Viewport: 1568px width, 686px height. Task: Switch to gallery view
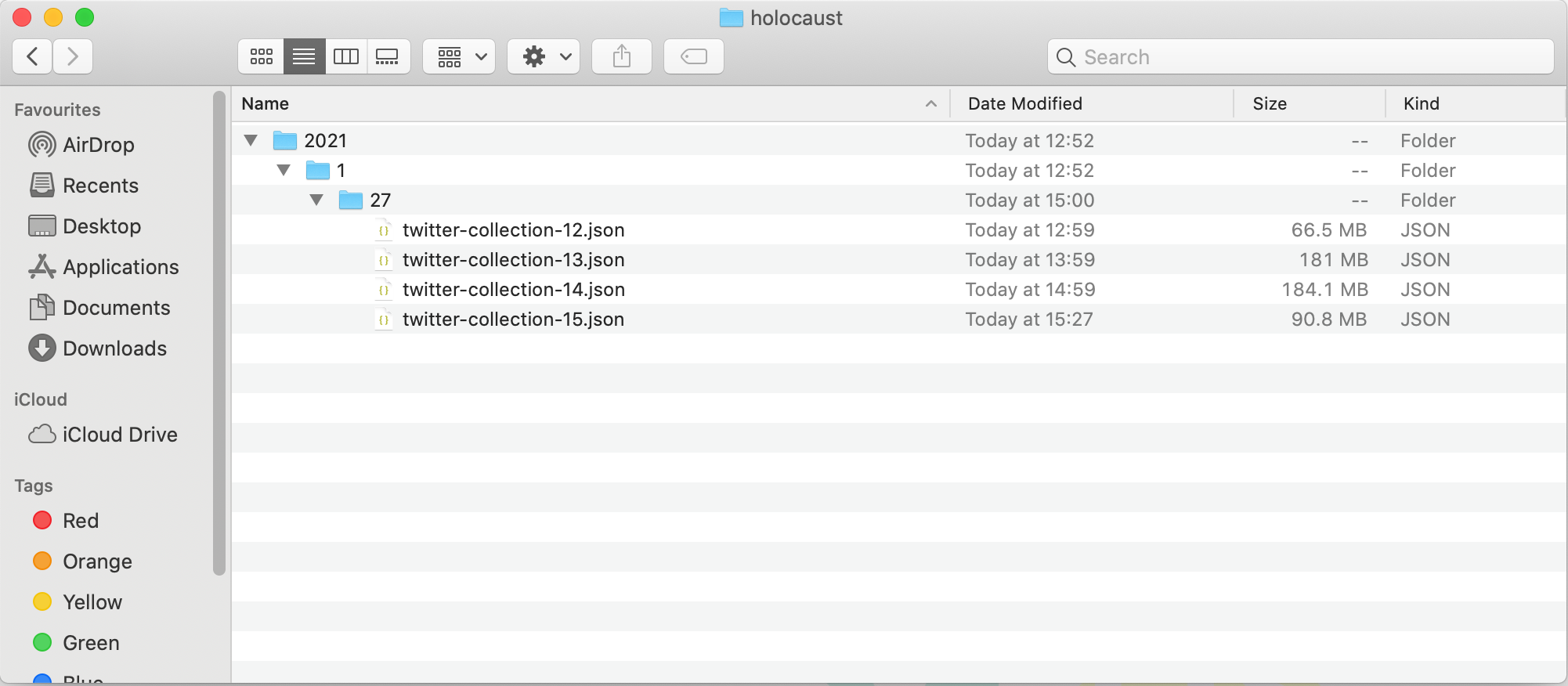(x=388, y=56)
